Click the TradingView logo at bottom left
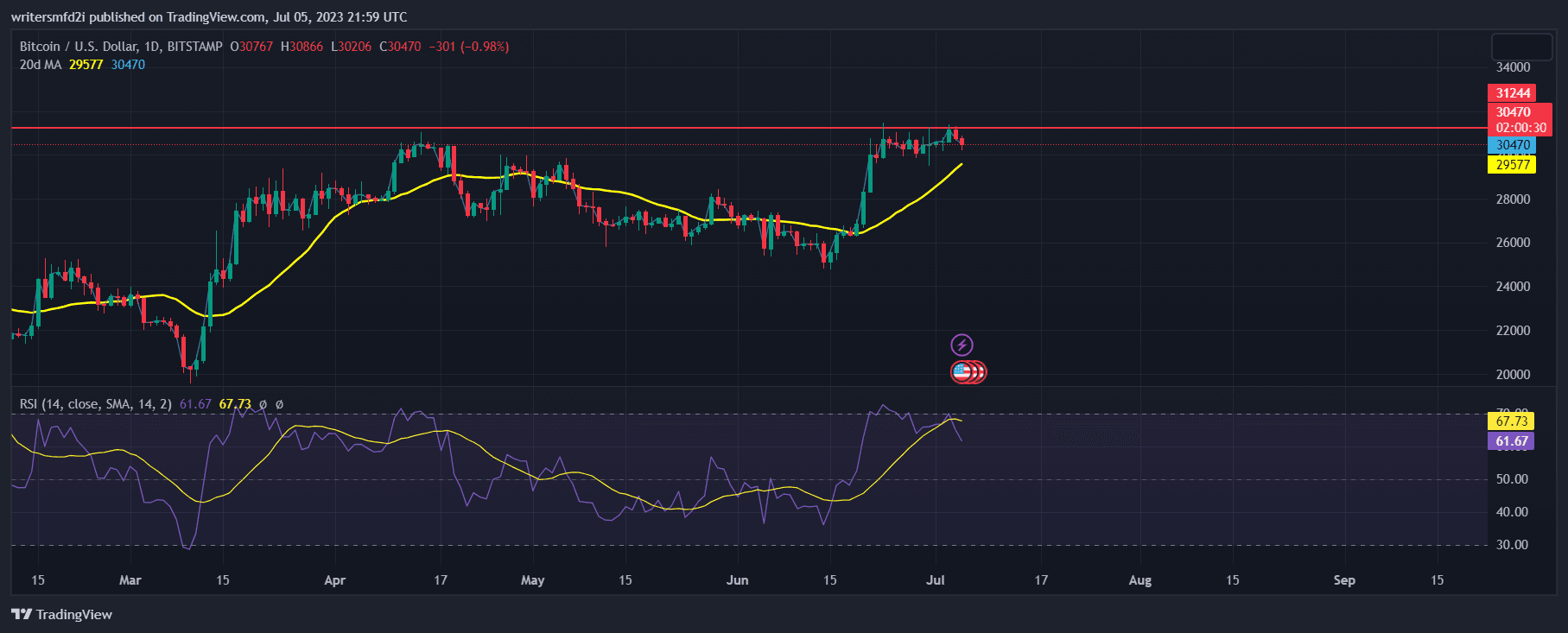The image size is (1568, 633). click(62, 614)
